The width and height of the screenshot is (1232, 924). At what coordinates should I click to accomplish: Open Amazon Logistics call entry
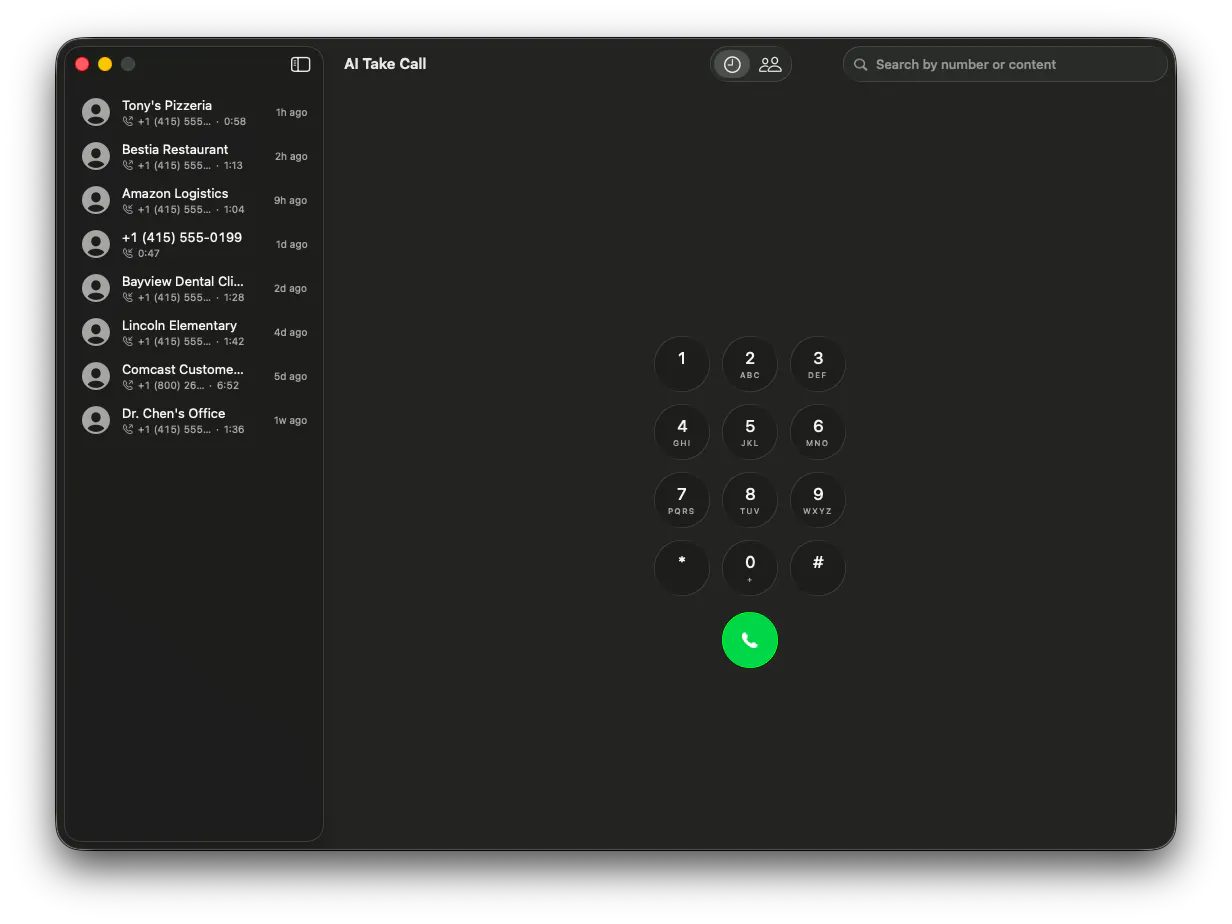pyautogui.click(x=194, y=200)
